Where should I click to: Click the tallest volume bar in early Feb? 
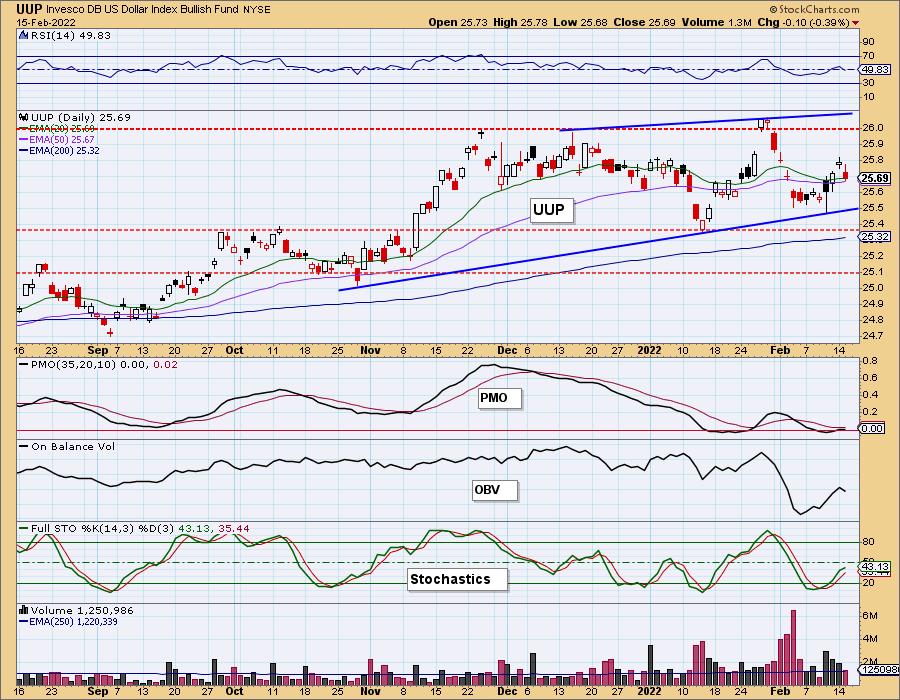tap(793, 647)
